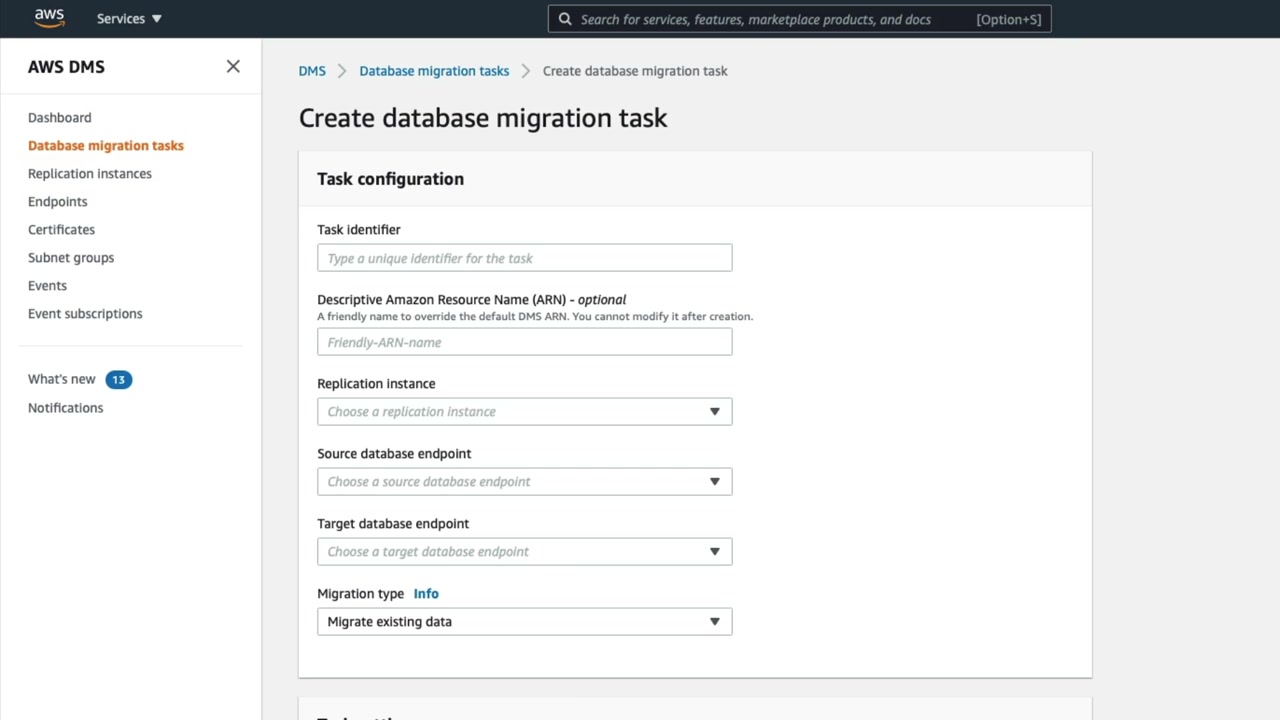Click the DMS breadcrumb link
Screen dimensions: 1280x720
click(312, 71)
